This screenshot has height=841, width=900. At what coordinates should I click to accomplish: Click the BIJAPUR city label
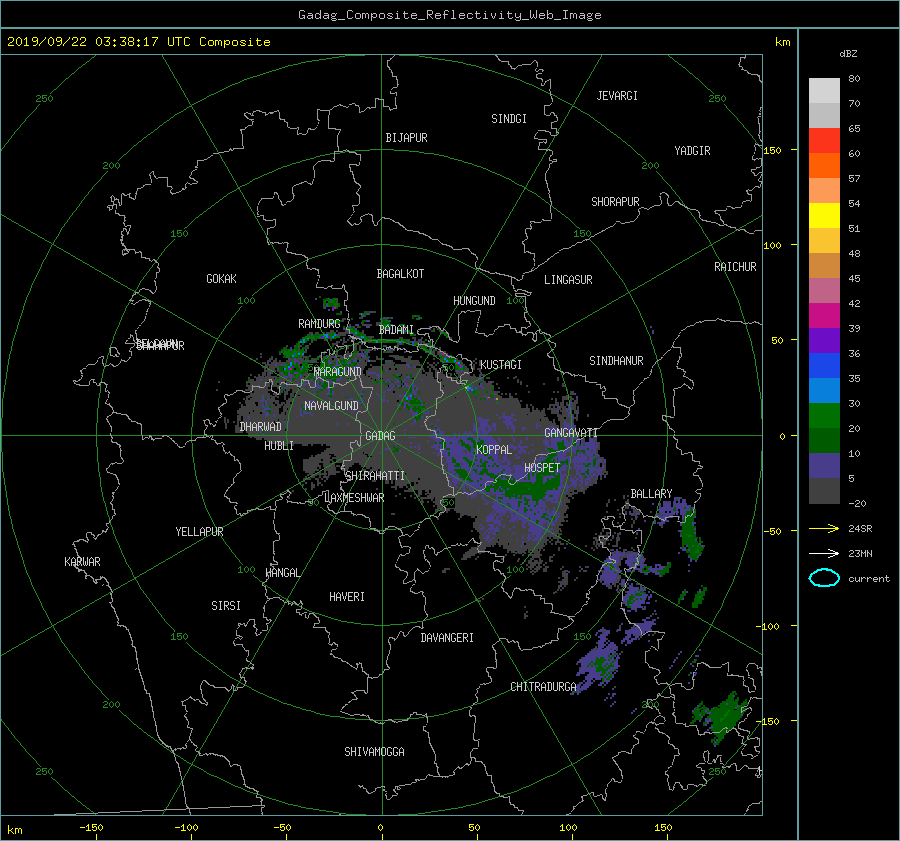(x=406, y=138)
